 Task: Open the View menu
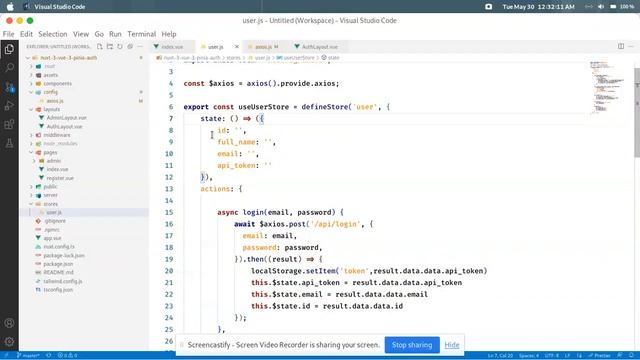81,34
